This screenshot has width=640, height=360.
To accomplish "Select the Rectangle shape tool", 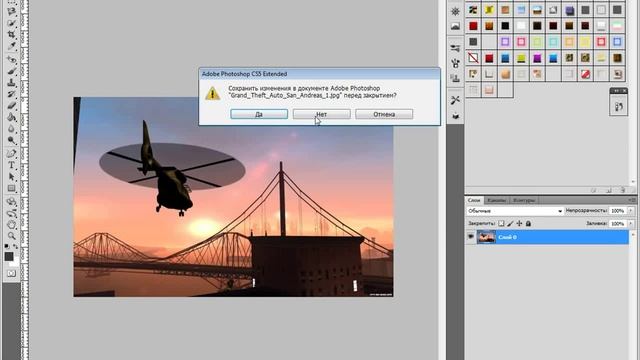I will (x=11, y=189).
